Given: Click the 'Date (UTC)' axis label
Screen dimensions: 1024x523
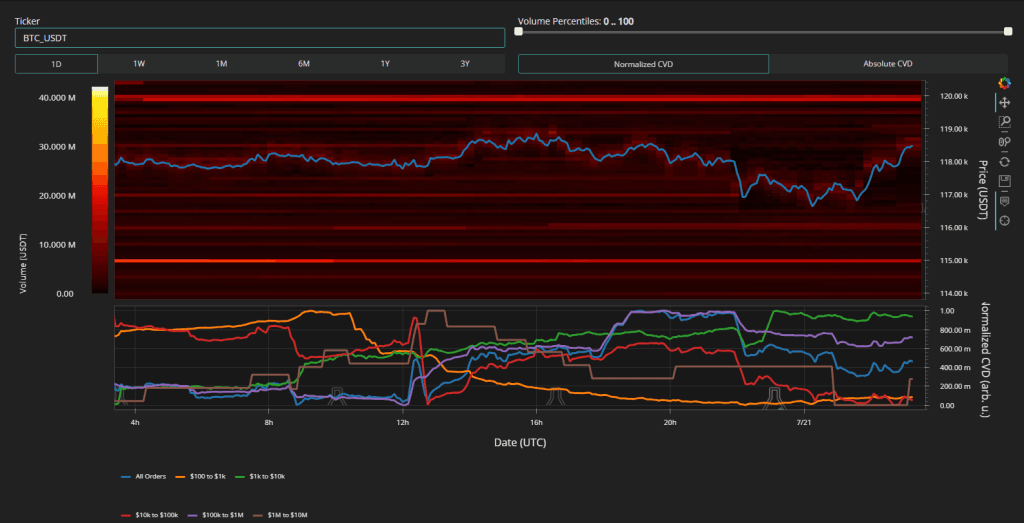Looking at the screenshot, I should tap(520, 443).
